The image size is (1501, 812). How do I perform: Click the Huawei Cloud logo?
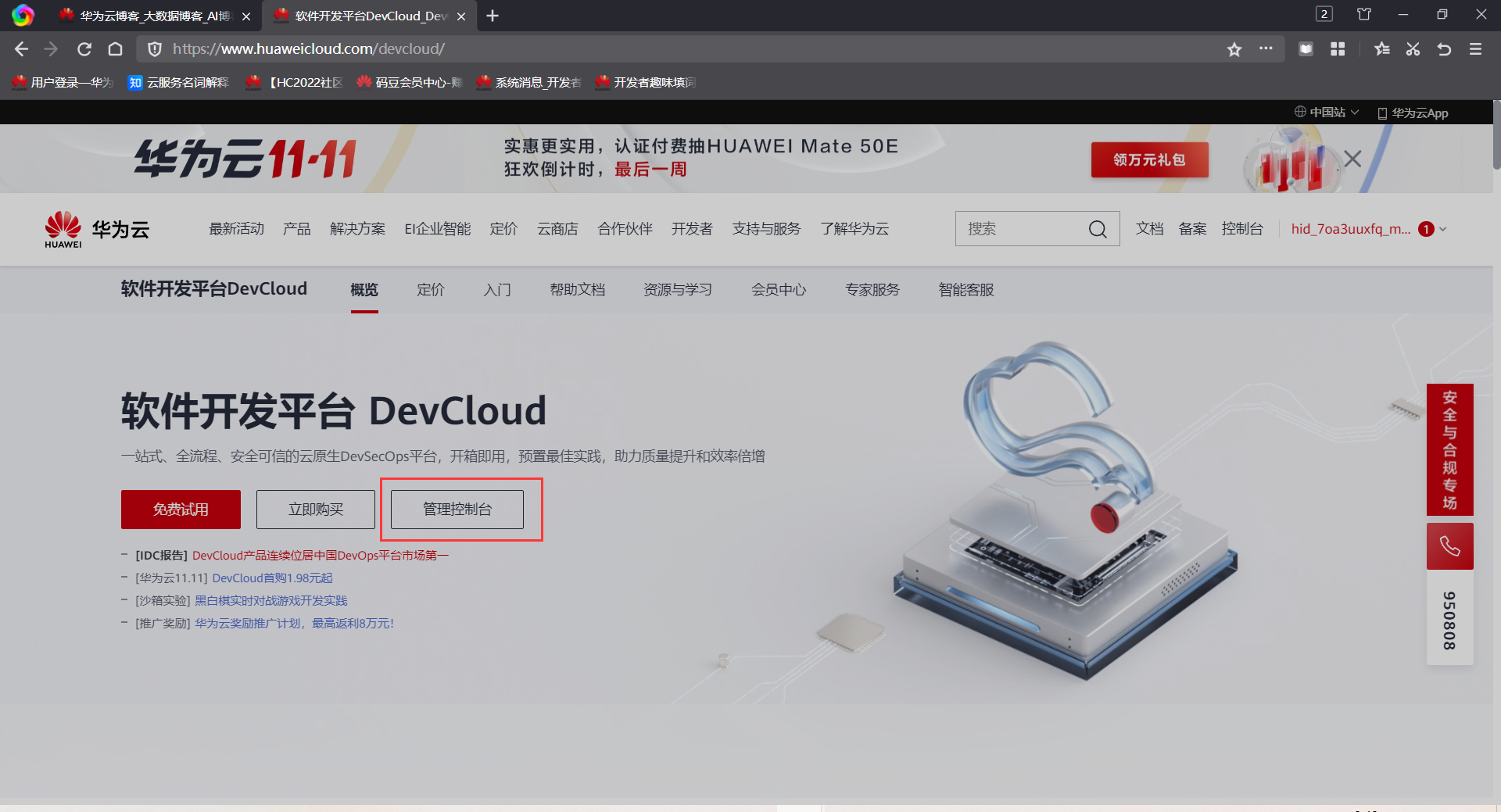97,230
